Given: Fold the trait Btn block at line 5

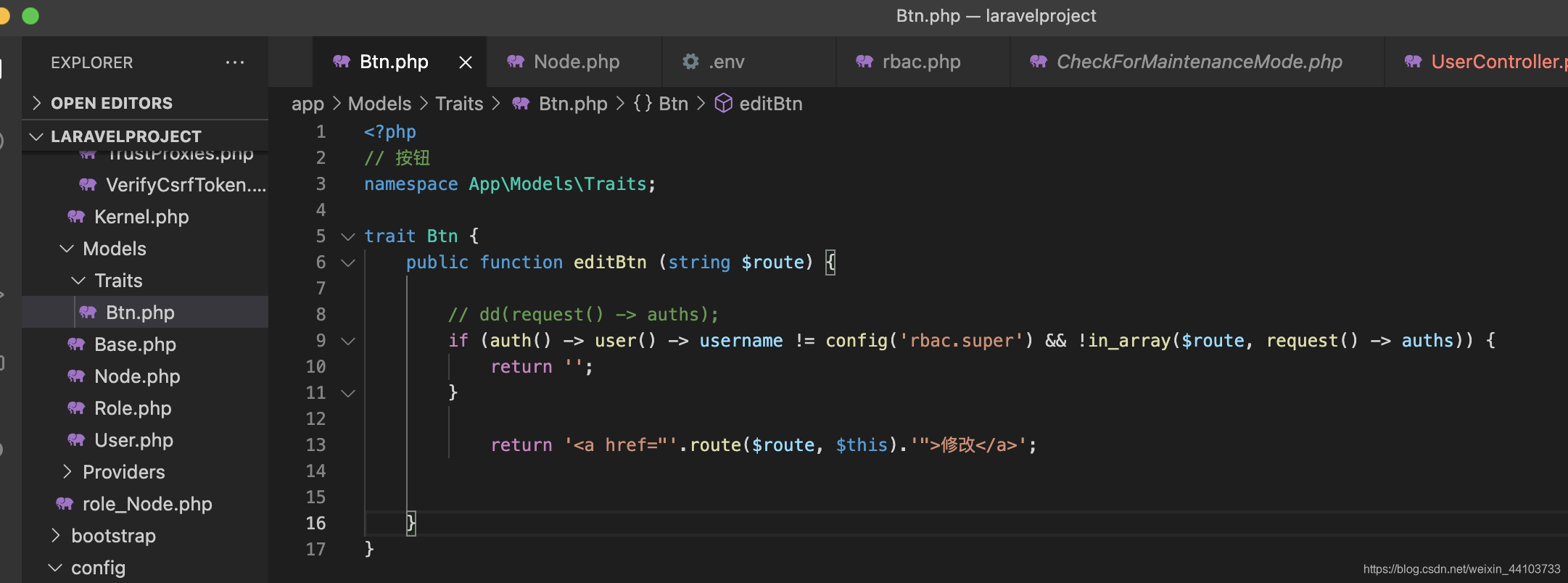Looking at the screenshot, I should pos(348,236).
